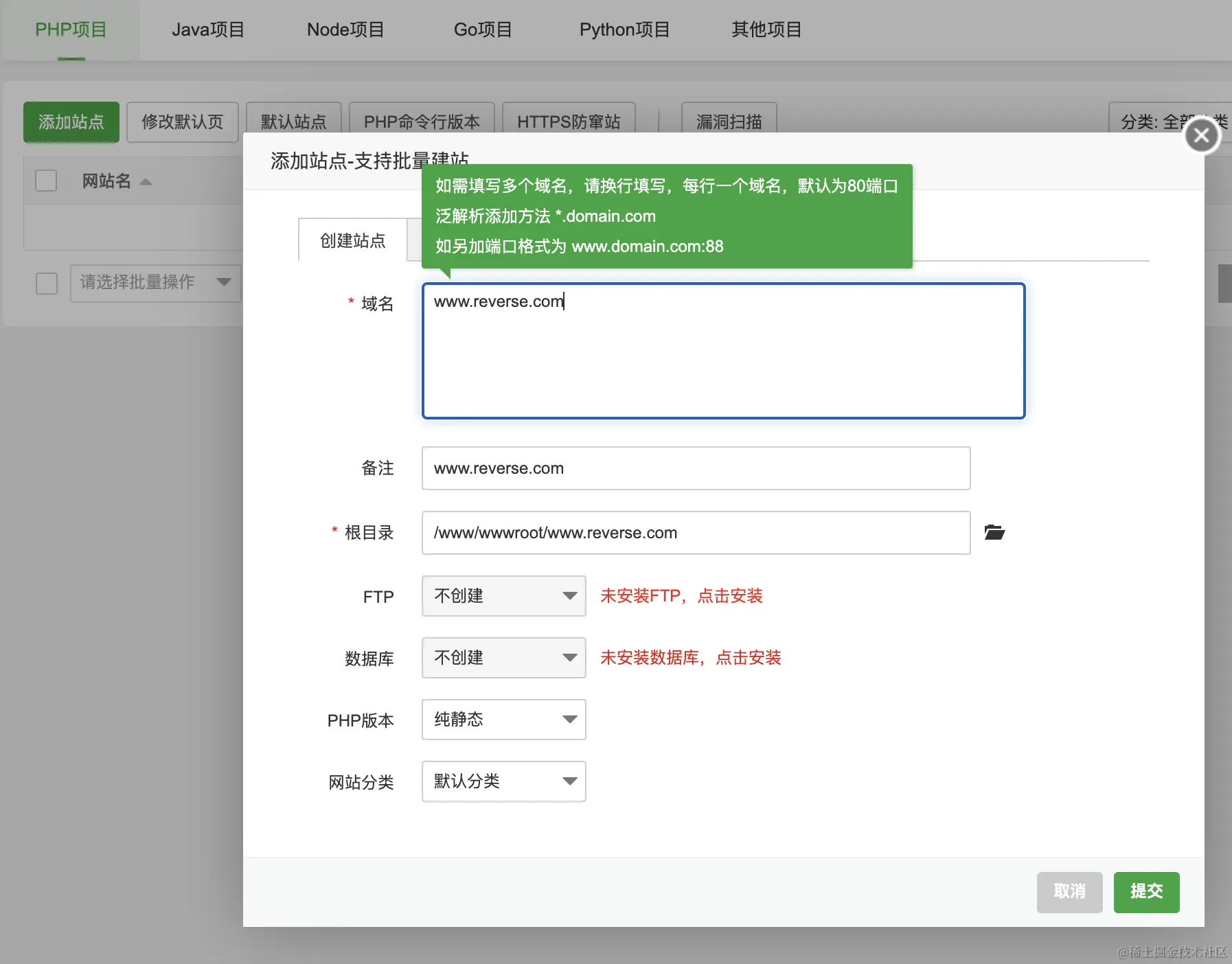Open the 数据库 不创建 dropdown
This screenshot has height=964, width=1232.
click(x=504, y=658)
